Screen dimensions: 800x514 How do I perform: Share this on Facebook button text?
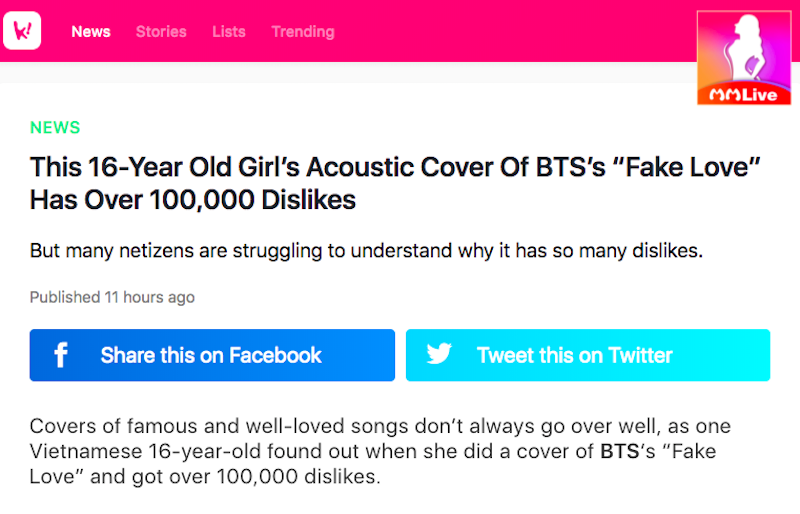211,355
